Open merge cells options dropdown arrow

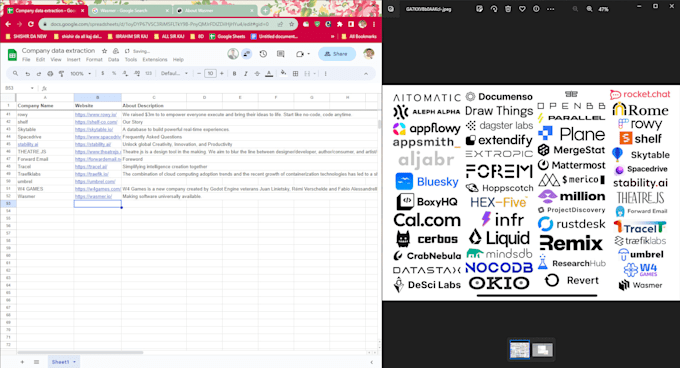pyautogui.click(x=314, y=74)
